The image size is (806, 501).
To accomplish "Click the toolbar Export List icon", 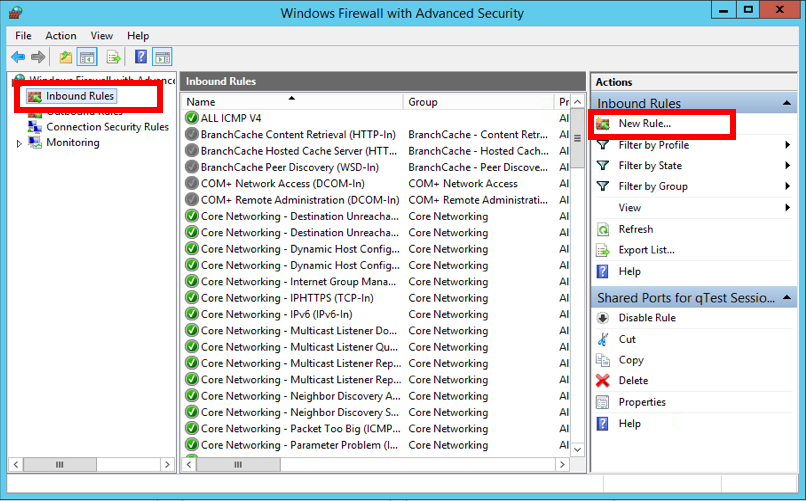I will (x=114, y=57).
